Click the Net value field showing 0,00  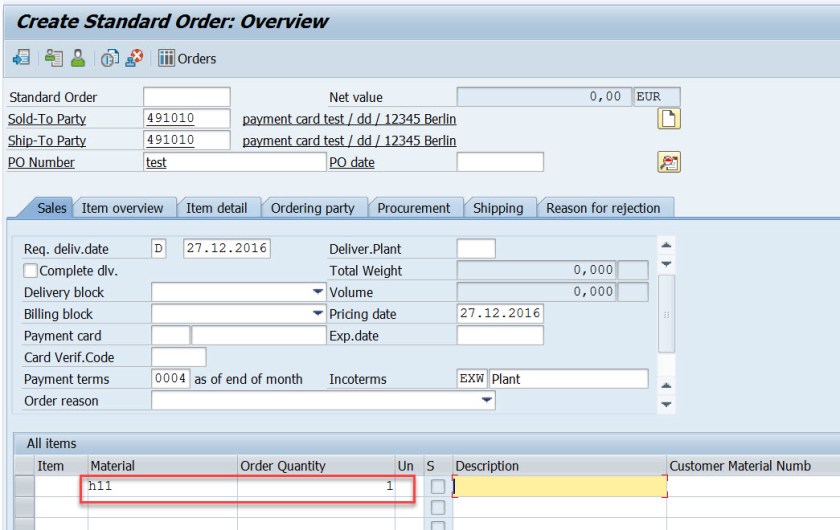coord(544,97)
